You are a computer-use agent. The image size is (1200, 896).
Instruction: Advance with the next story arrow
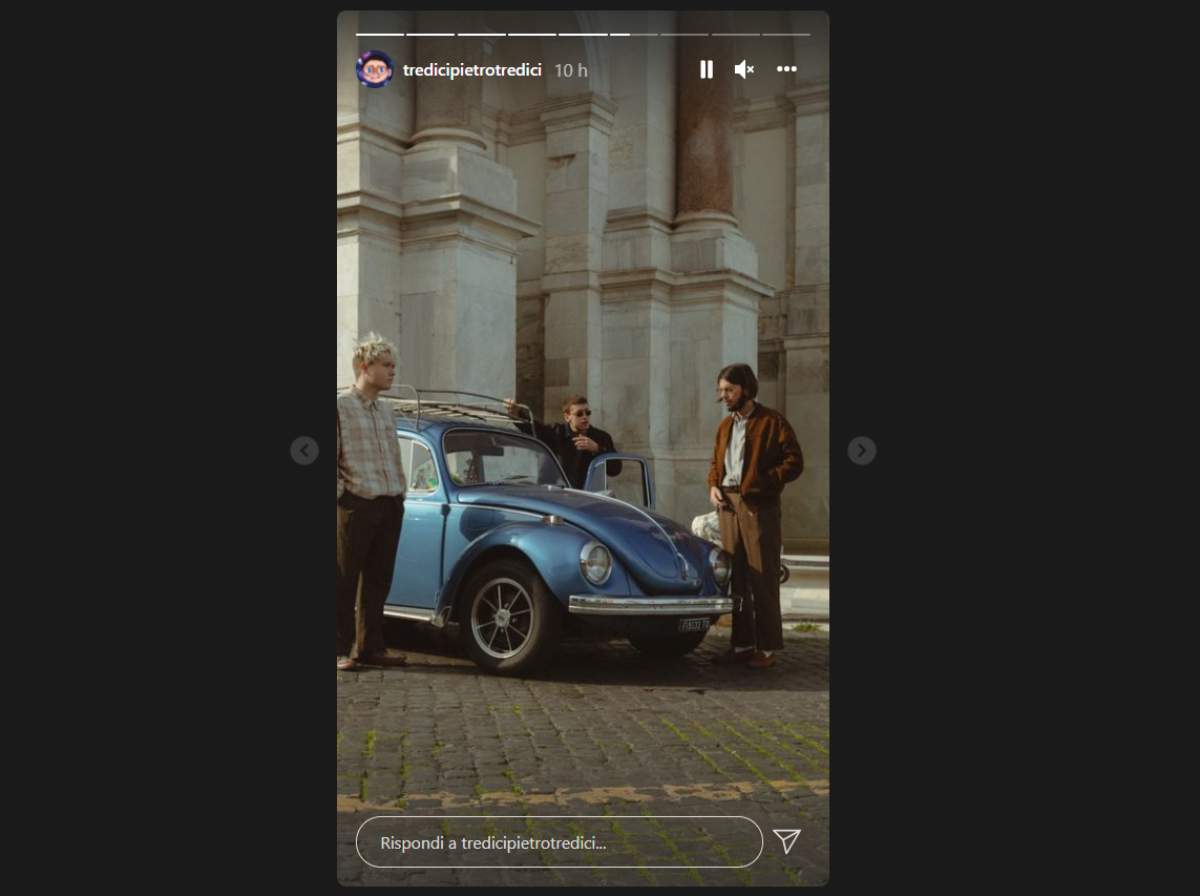point(862,451)
